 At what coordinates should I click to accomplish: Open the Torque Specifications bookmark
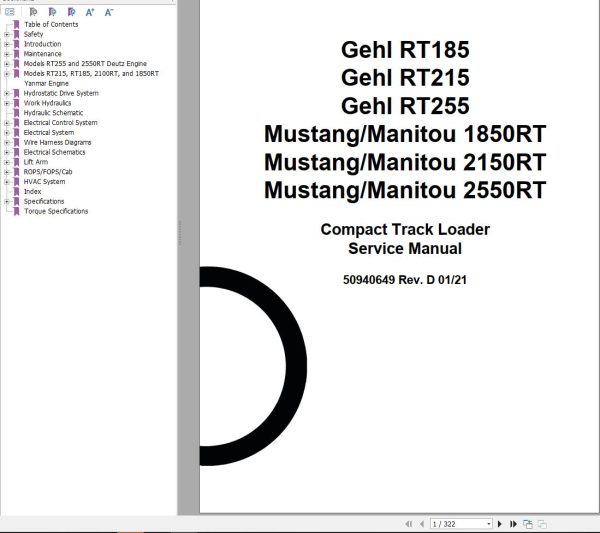56,211
